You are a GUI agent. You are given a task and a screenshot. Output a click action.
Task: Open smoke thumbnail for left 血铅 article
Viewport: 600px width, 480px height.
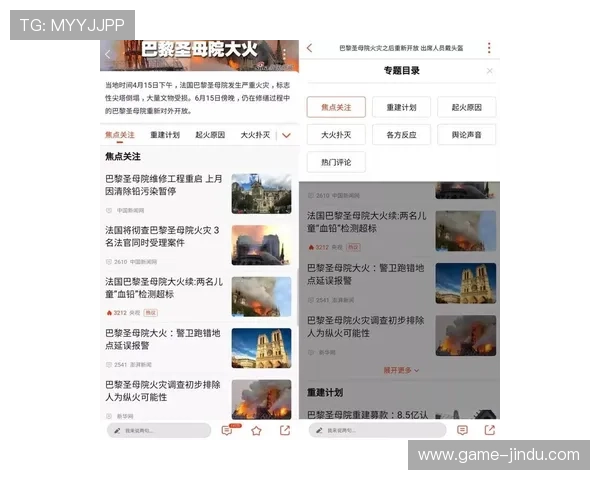coord(261,297)
